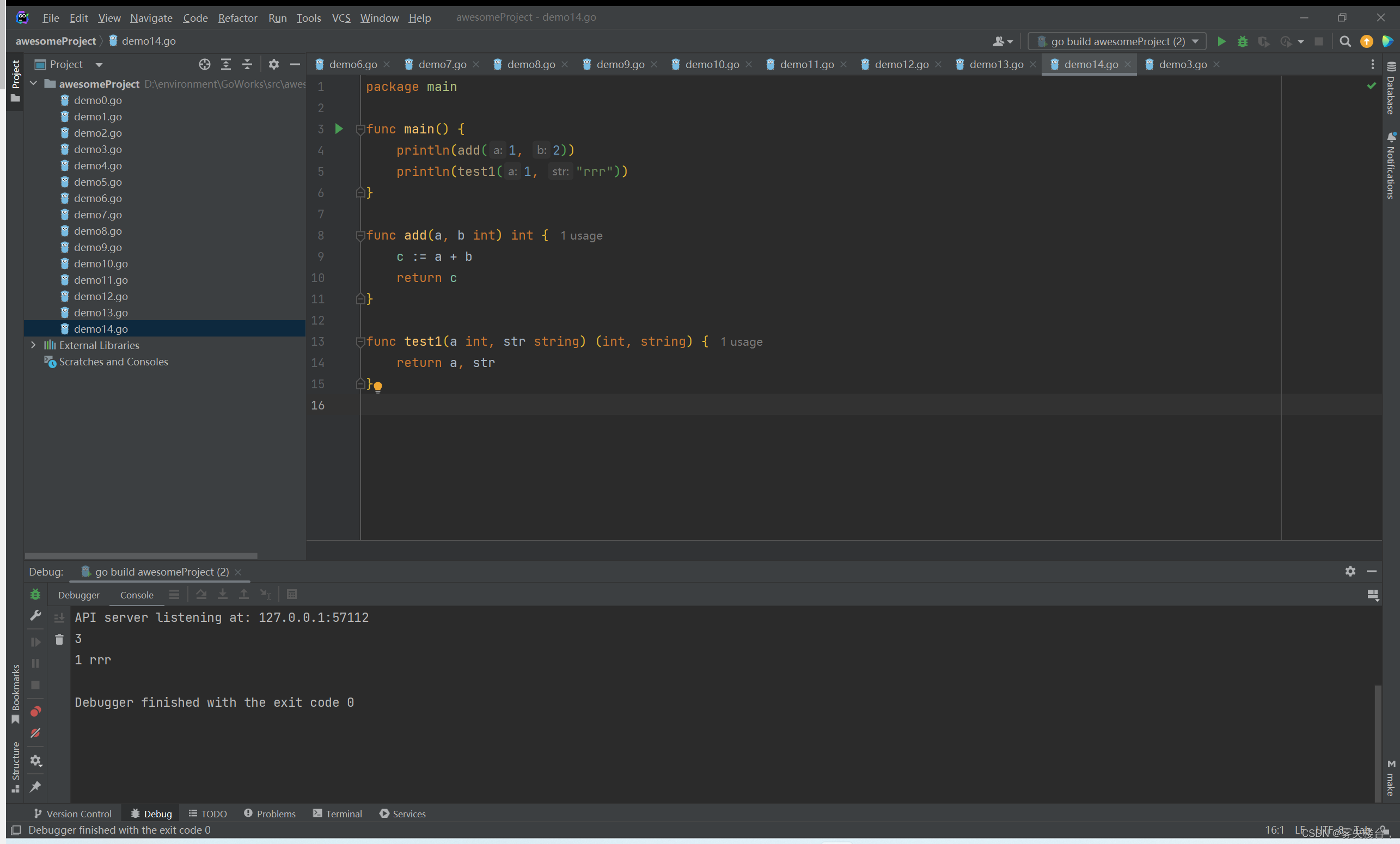Open run configuration dropdown
Screen dimensions: 1400x844
[x=1116, y=41]
